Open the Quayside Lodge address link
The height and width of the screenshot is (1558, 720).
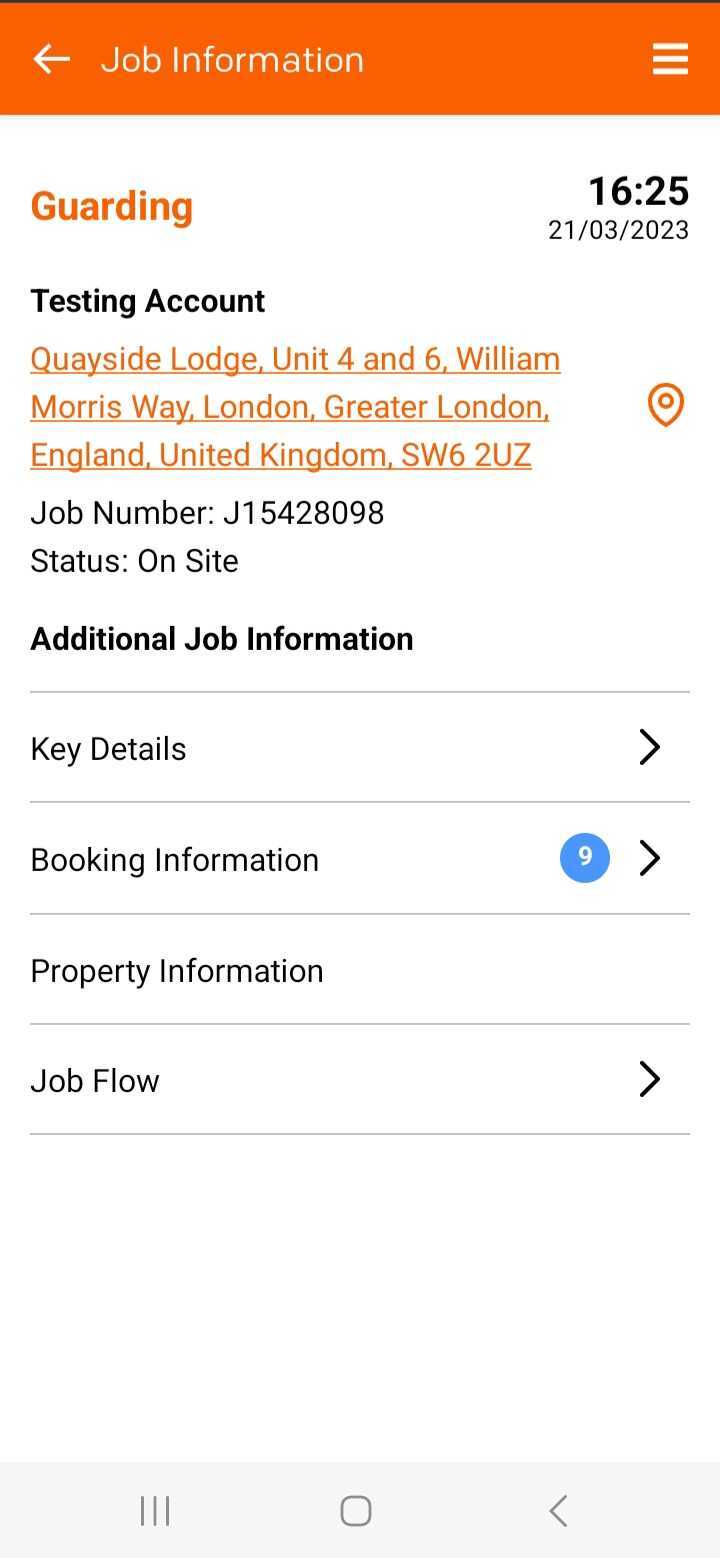[x=295, y=406]
